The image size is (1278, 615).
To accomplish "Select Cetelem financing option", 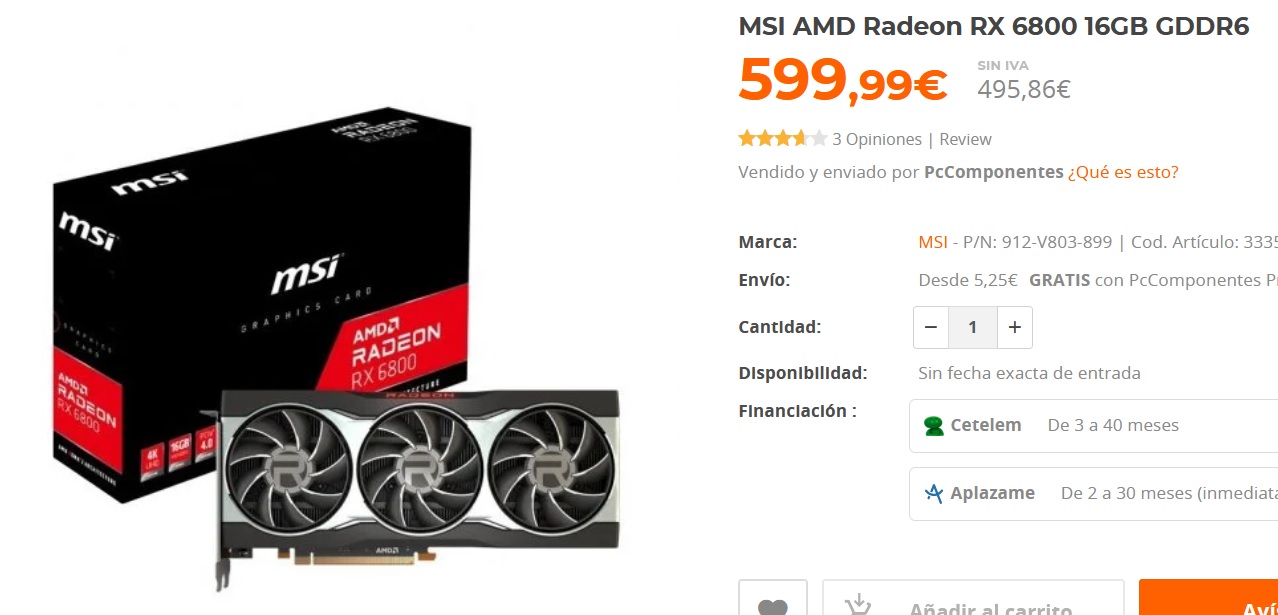I will pyautogui.click(x=1093, y=426).
